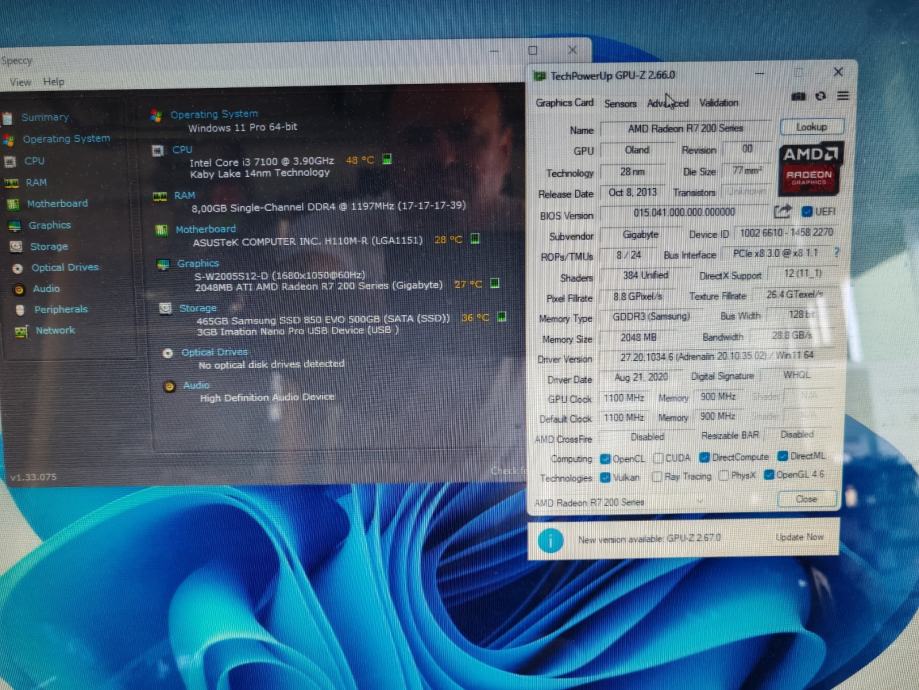Switch to Advanced tab in GPU-Z
This screenshot has height=690, width=919.
(x=668, y=103)
